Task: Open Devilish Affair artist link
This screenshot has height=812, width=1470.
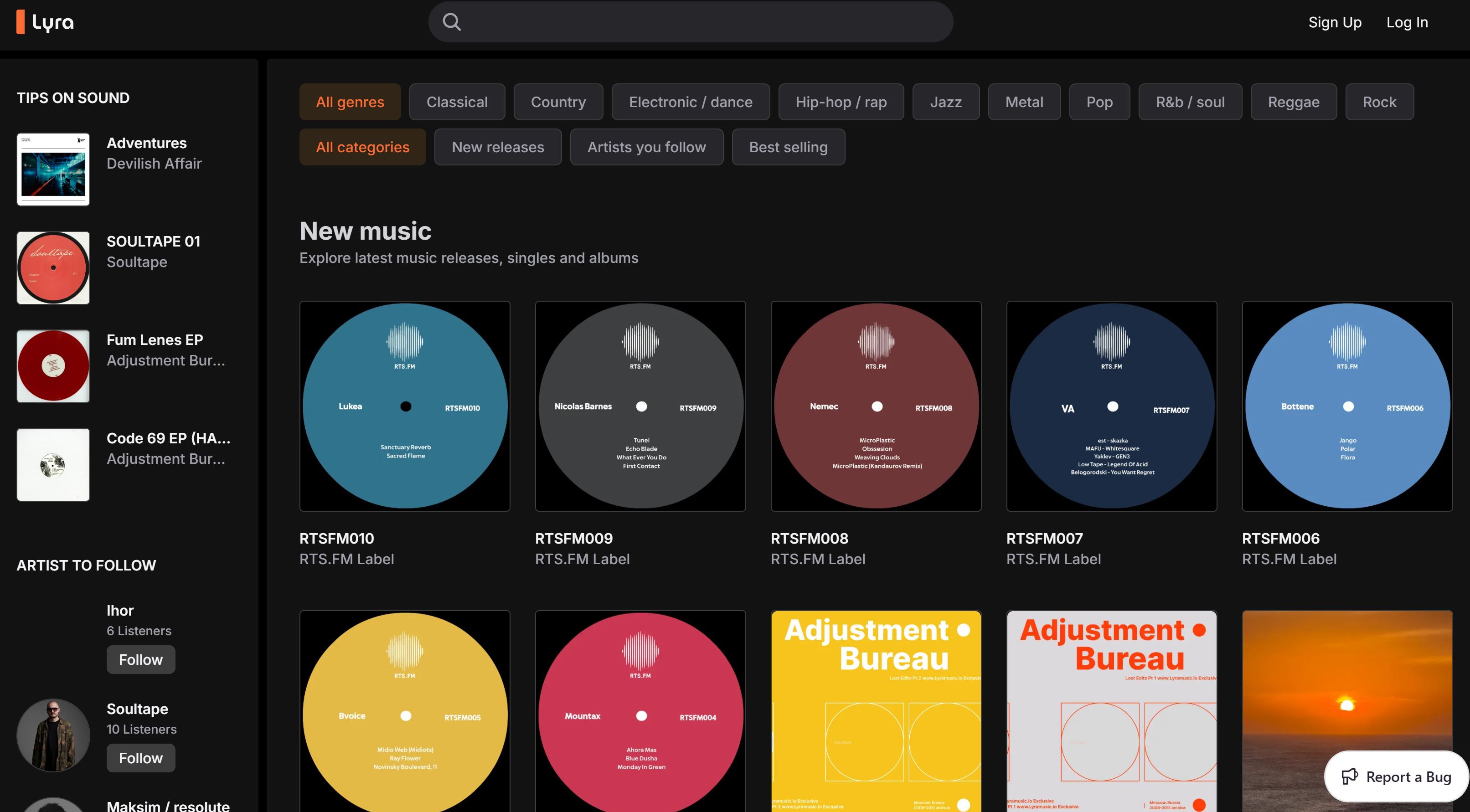Action: click(x=154, y=164)
